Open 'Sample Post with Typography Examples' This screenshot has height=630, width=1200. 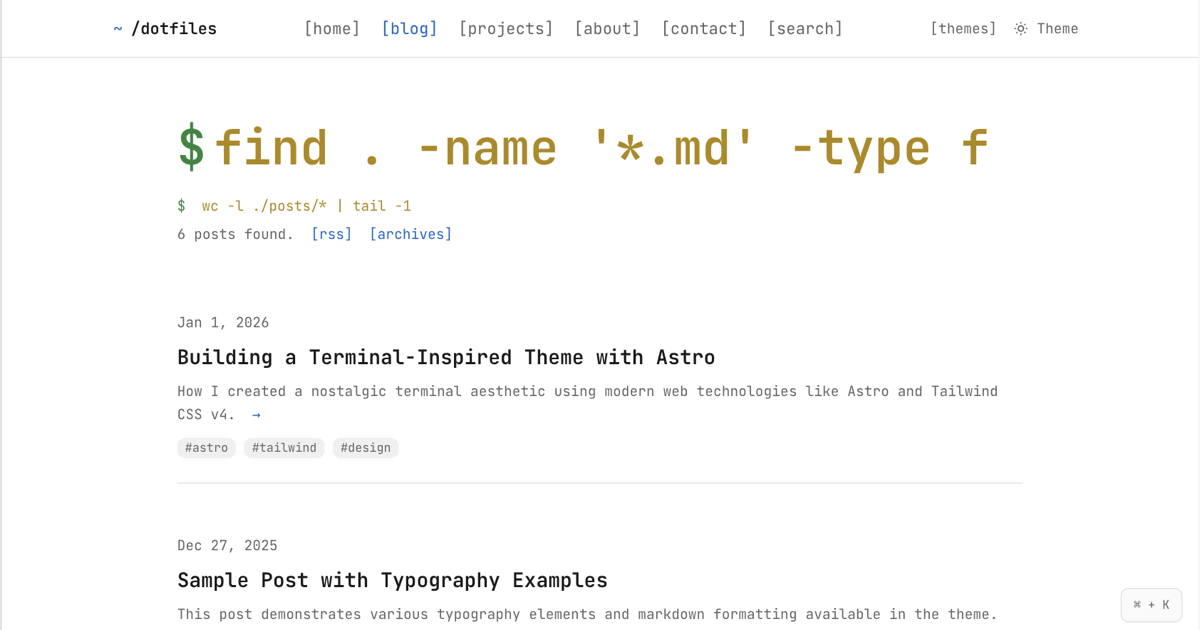coord(392,580)
